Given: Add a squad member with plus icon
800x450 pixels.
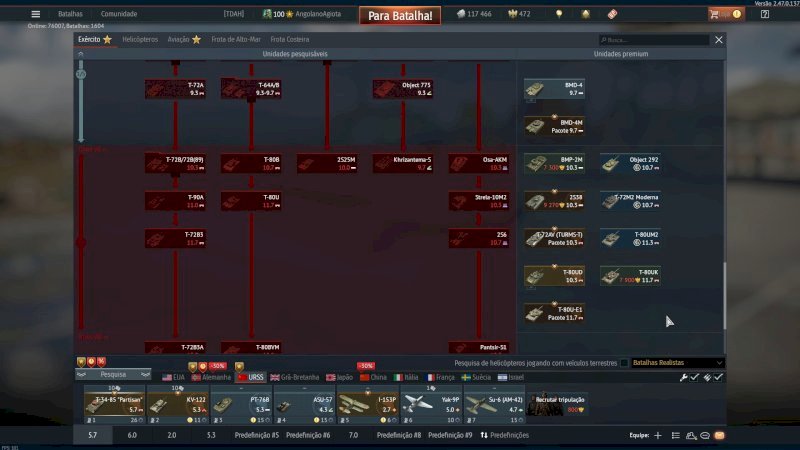Looking at the screenshot, I should click(657, 435).
